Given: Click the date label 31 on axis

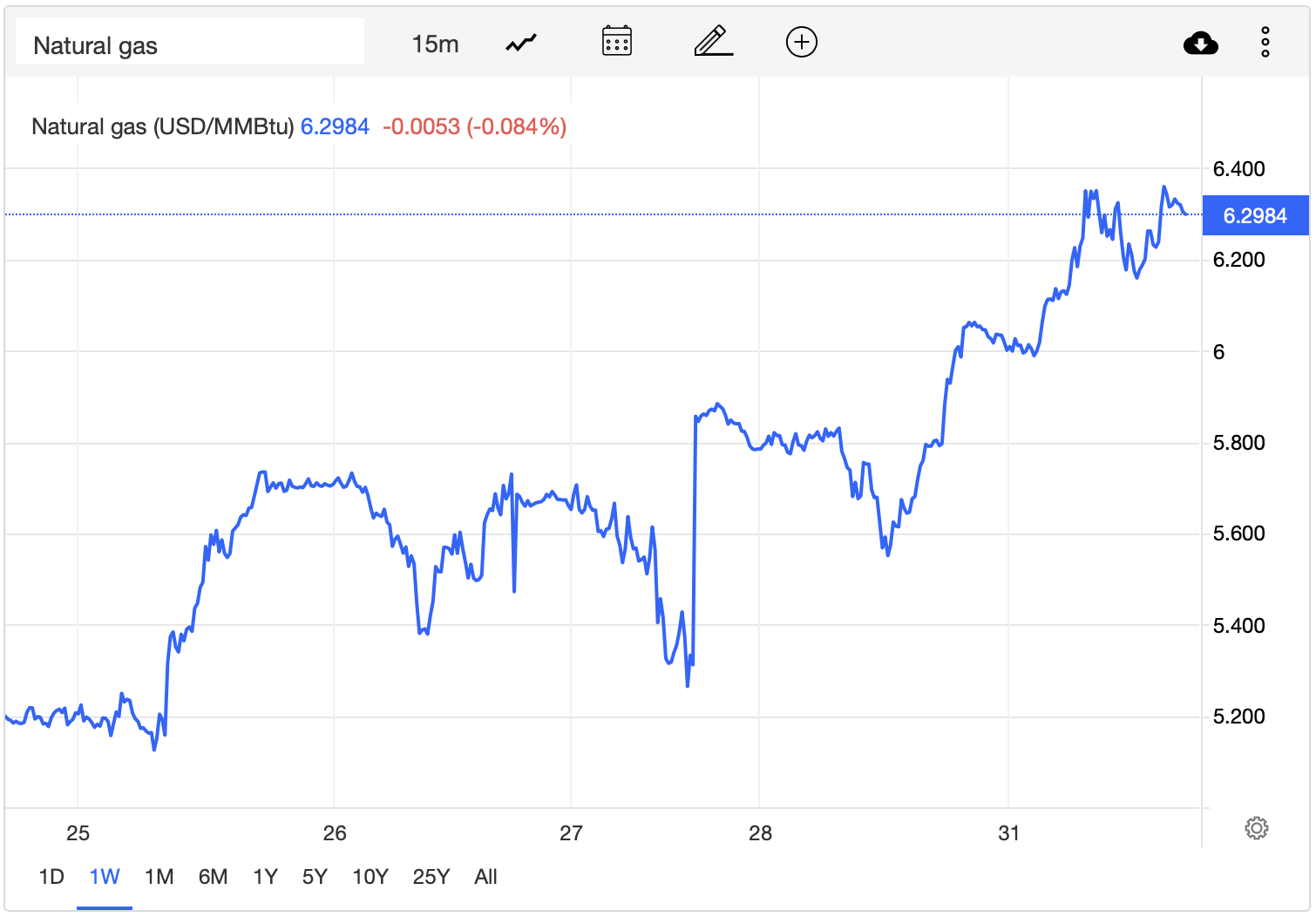Looking at the screenshot, I should pyautogui.click(x=1008, y=833).
